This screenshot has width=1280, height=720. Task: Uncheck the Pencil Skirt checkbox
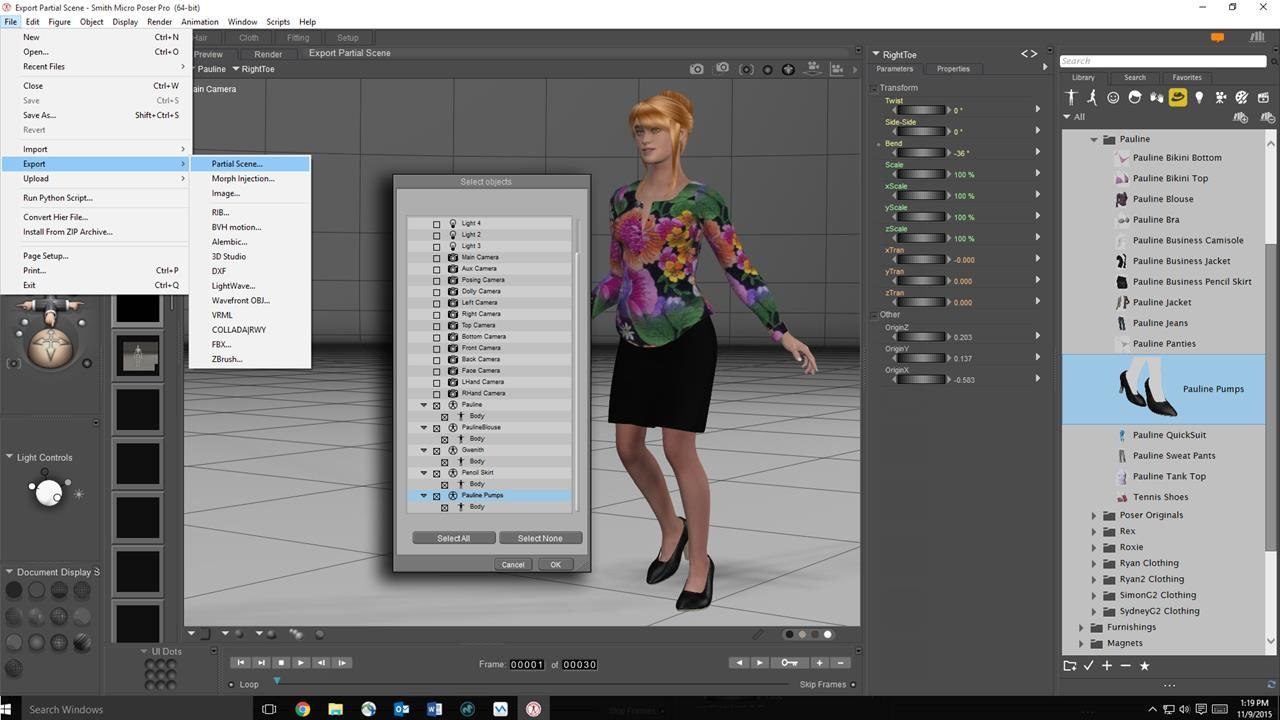click(x=436, y=472)
